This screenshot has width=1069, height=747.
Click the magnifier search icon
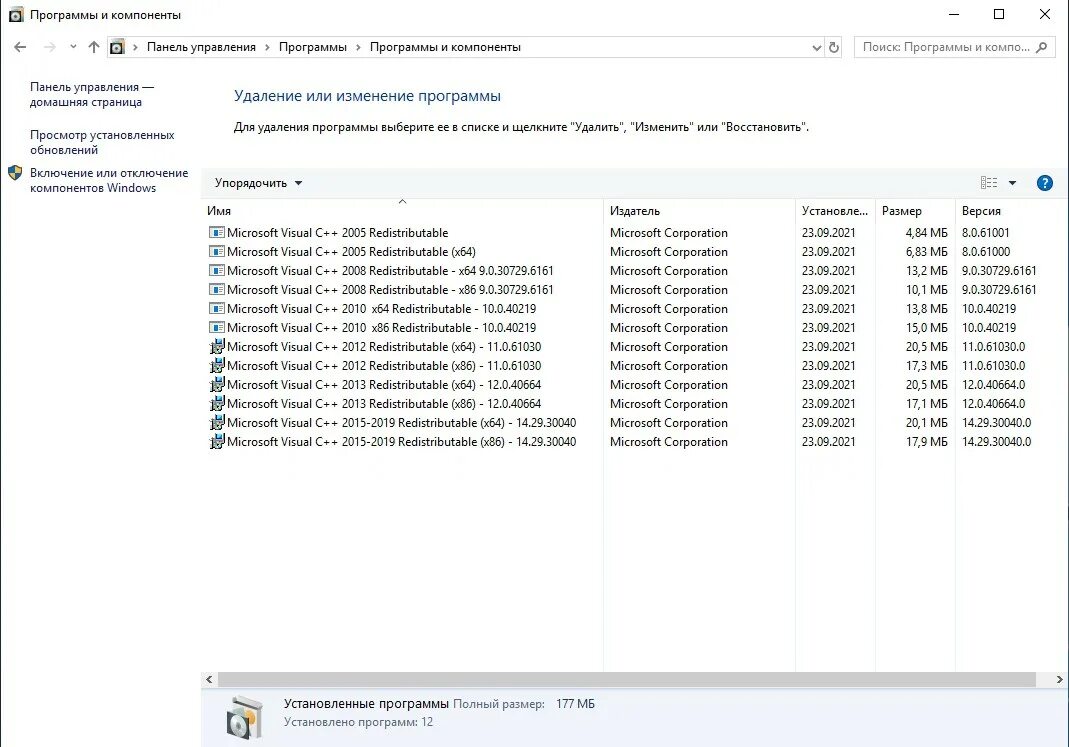coord(1042,47)
